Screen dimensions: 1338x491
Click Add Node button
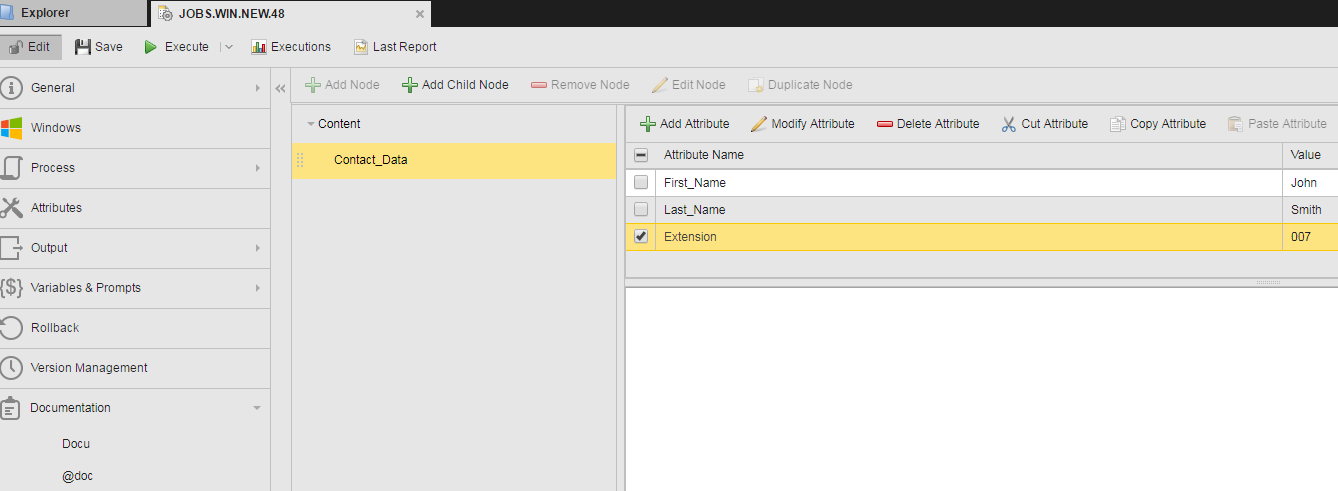click(342, 85)
